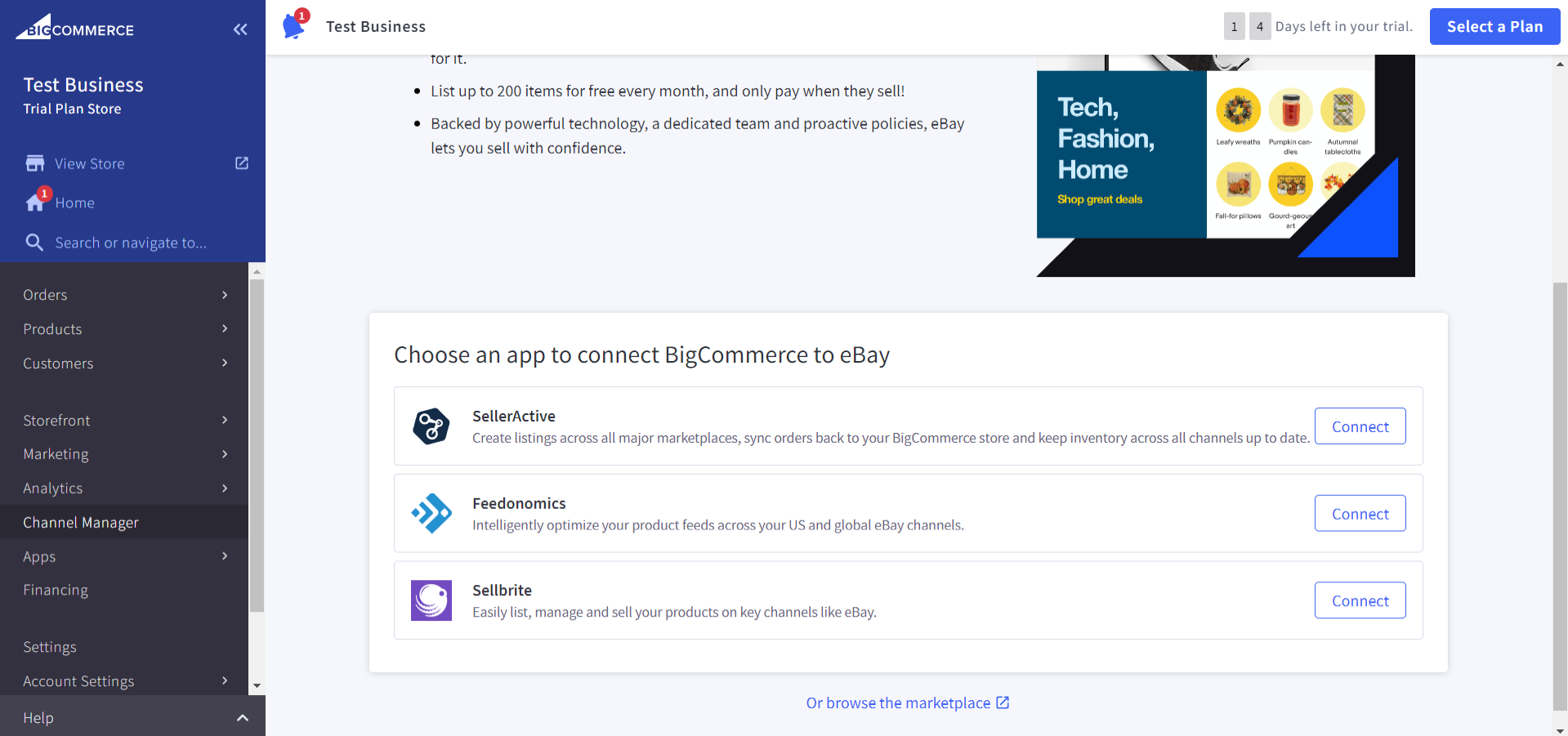Open the Financing menu item
The height and width of the screenshot is (736, 1568).
(x=124, y=590)
